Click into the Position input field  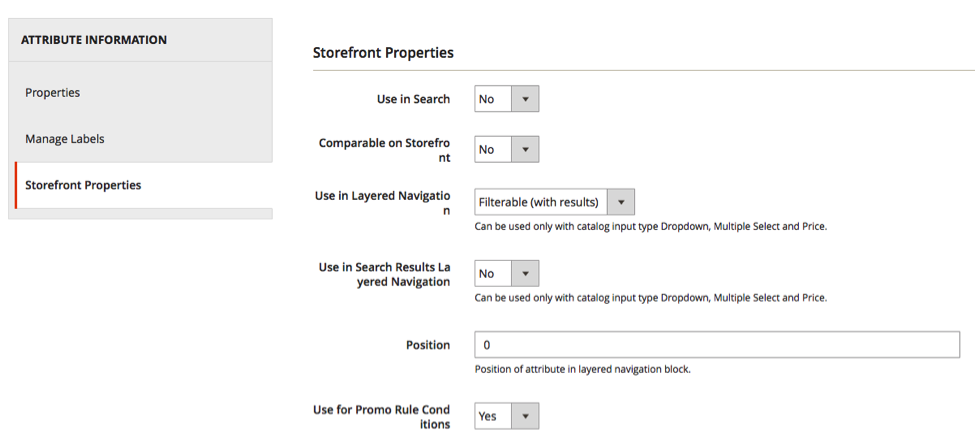(717, 345)
